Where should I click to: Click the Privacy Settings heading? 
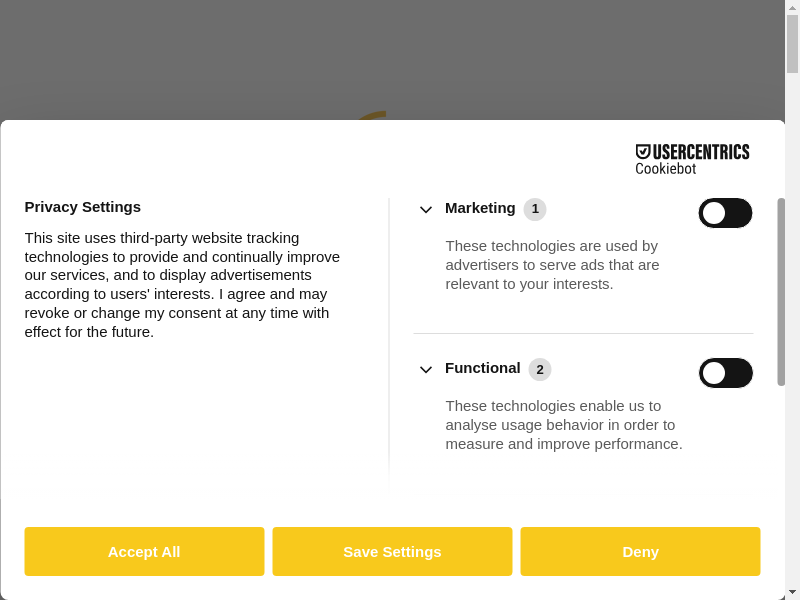(x=83, y=207)
